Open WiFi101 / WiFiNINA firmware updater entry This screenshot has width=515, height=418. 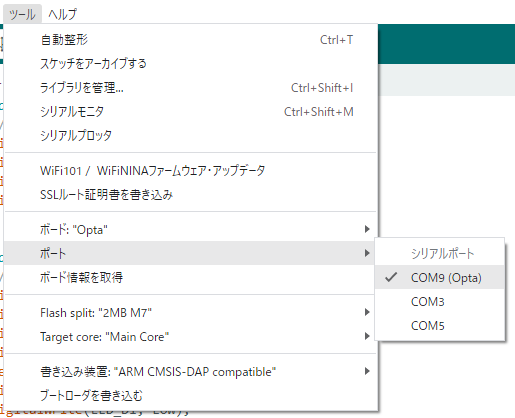tap(191, 171)
